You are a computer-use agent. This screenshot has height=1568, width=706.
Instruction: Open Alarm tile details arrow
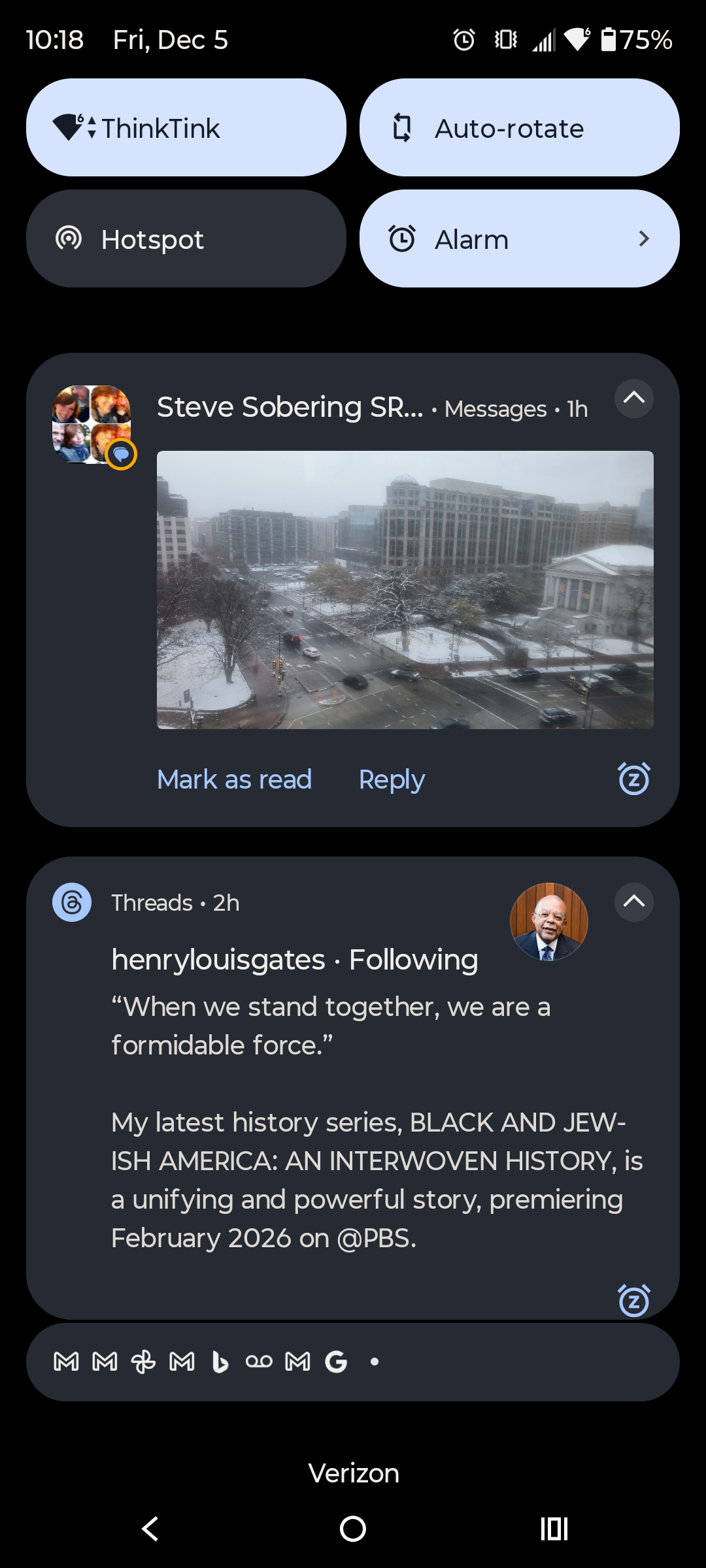[x=644, y=239]
